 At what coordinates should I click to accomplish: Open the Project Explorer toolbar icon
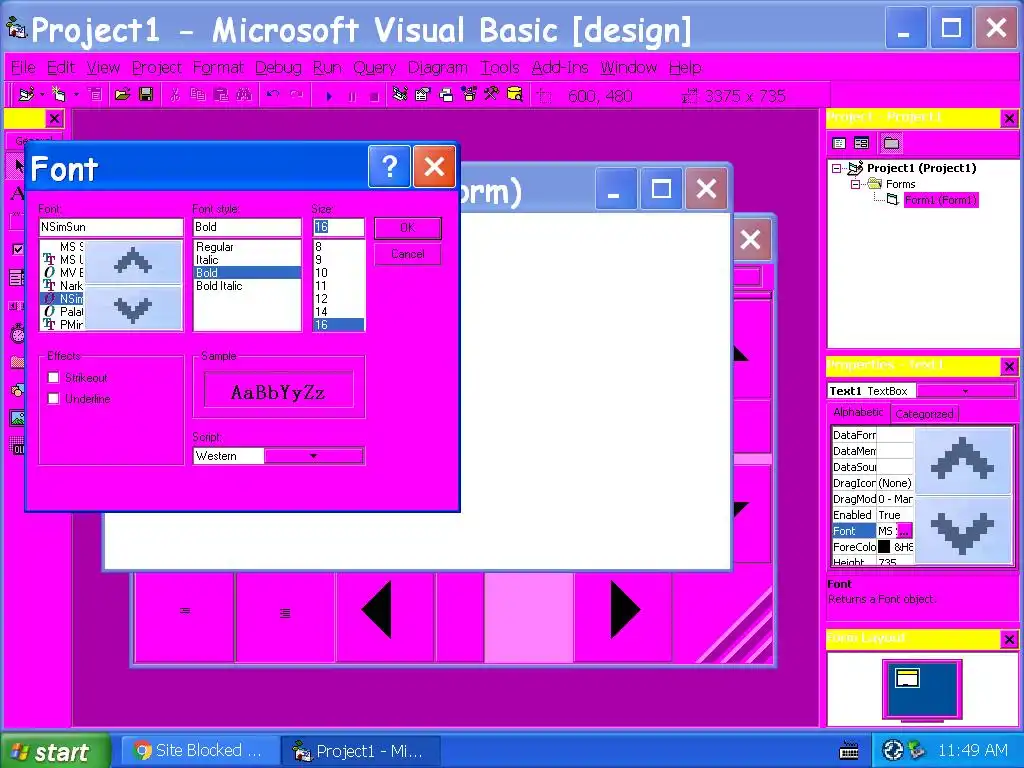pos(400,95)
